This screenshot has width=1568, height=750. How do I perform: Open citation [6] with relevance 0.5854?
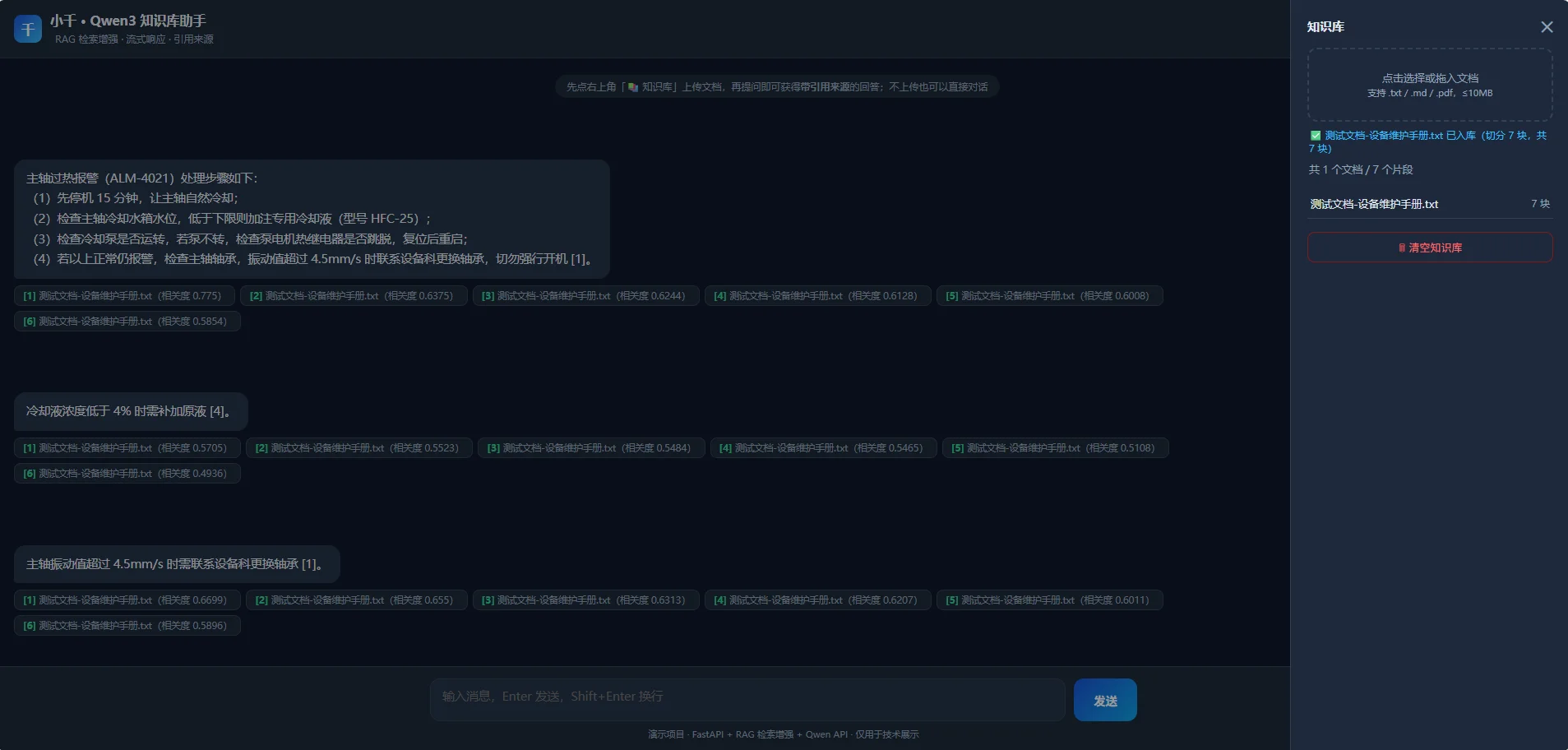[127, 322]
